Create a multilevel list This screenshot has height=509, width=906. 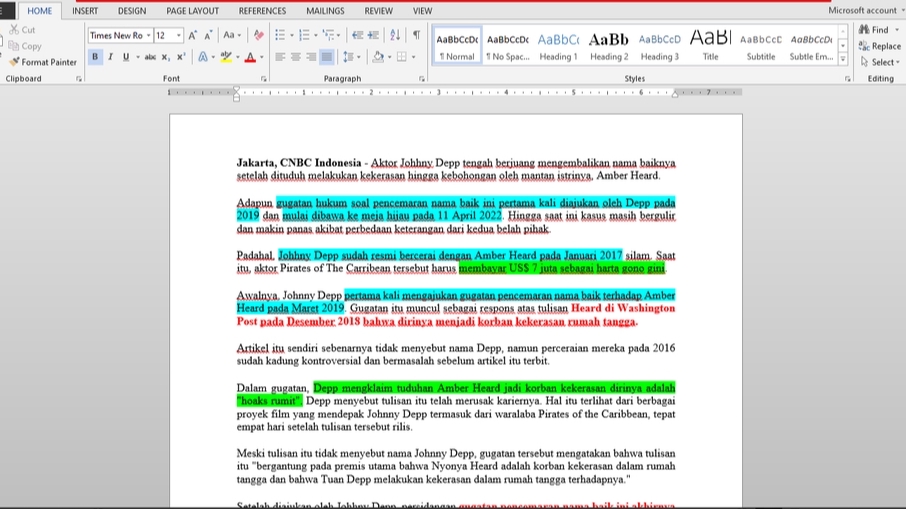click(328, 35)
